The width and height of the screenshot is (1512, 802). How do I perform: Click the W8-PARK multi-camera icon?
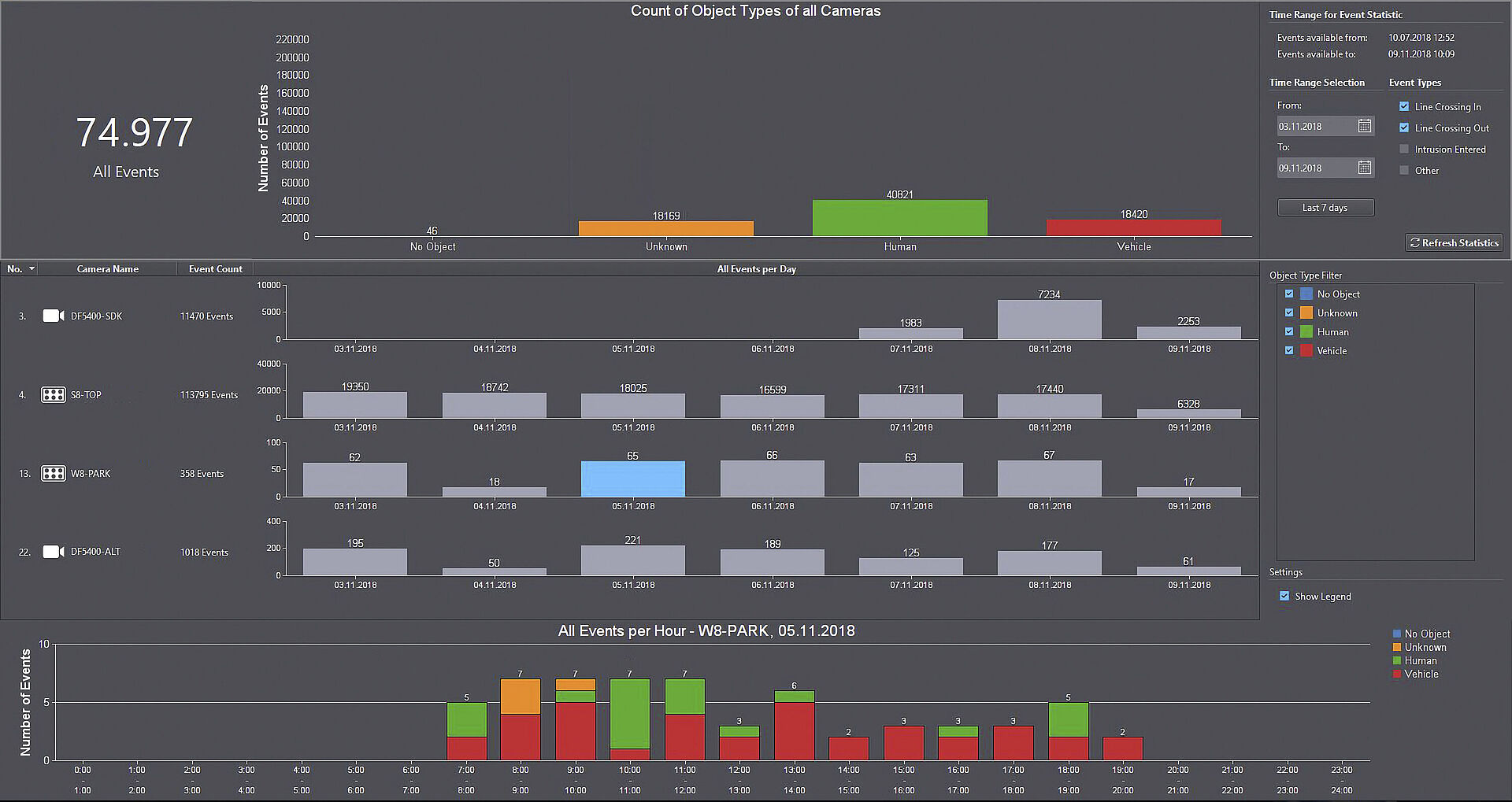pyautogui.click(x=53, y=473)
